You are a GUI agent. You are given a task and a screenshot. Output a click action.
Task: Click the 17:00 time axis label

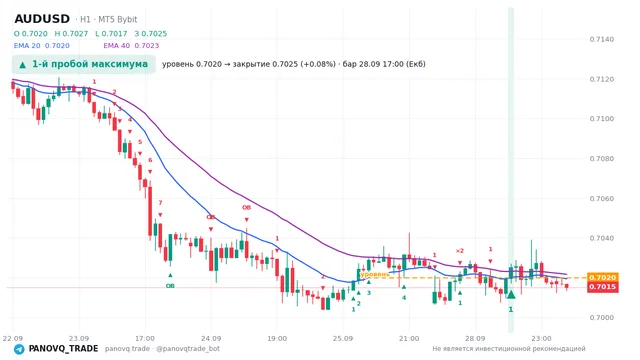point(145,338)
